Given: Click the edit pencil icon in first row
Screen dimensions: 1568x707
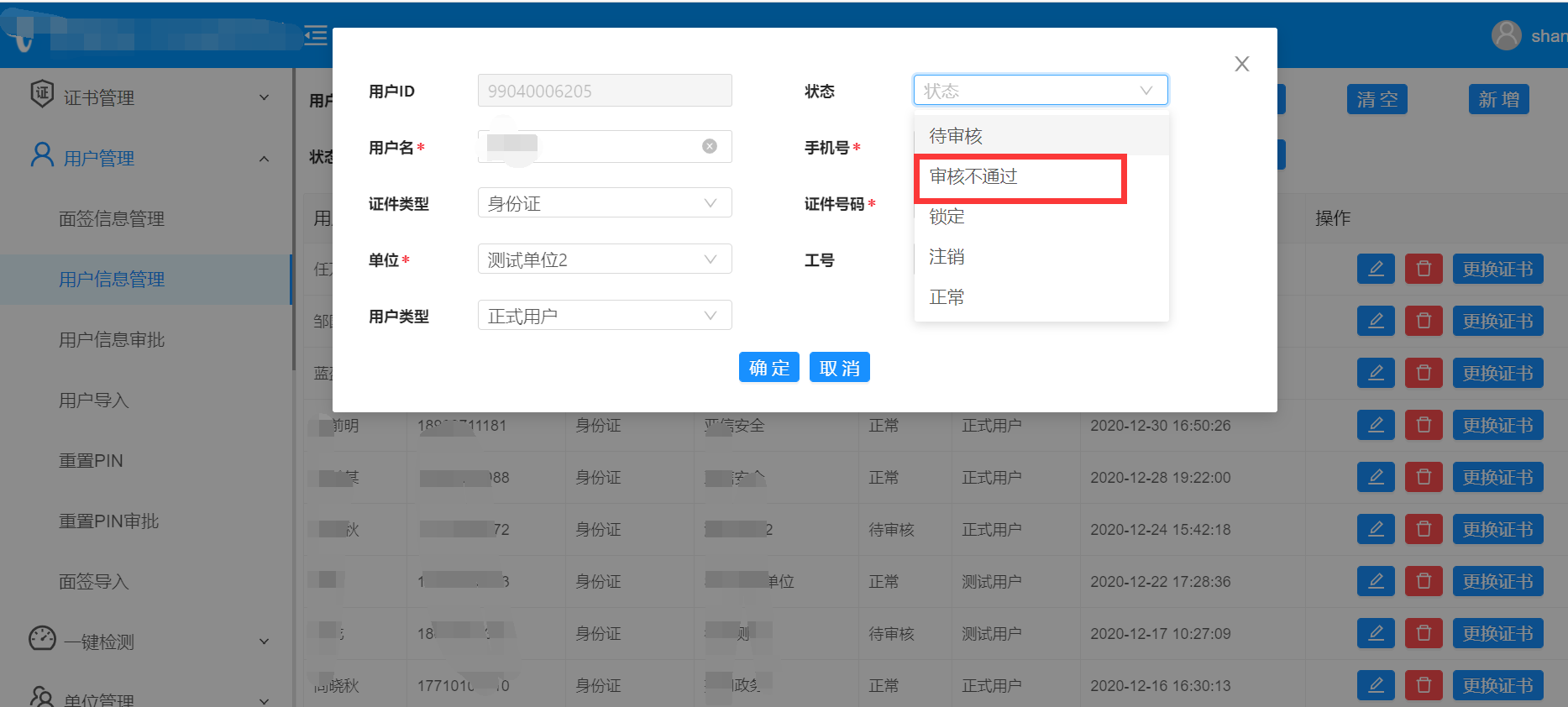Looking at the screenshot, I should [x=1375, y=269].
